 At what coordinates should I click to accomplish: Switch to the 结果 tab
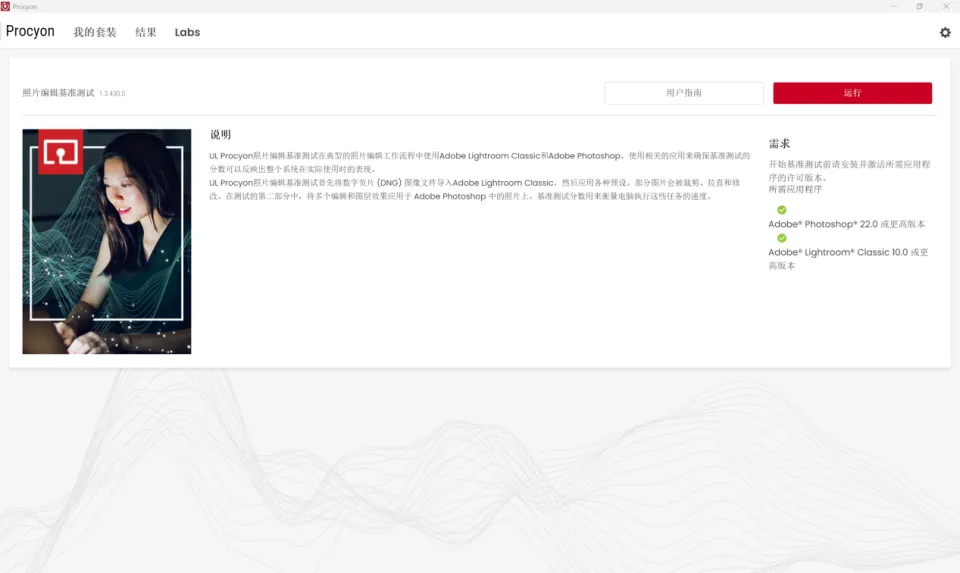coord(146,32)
